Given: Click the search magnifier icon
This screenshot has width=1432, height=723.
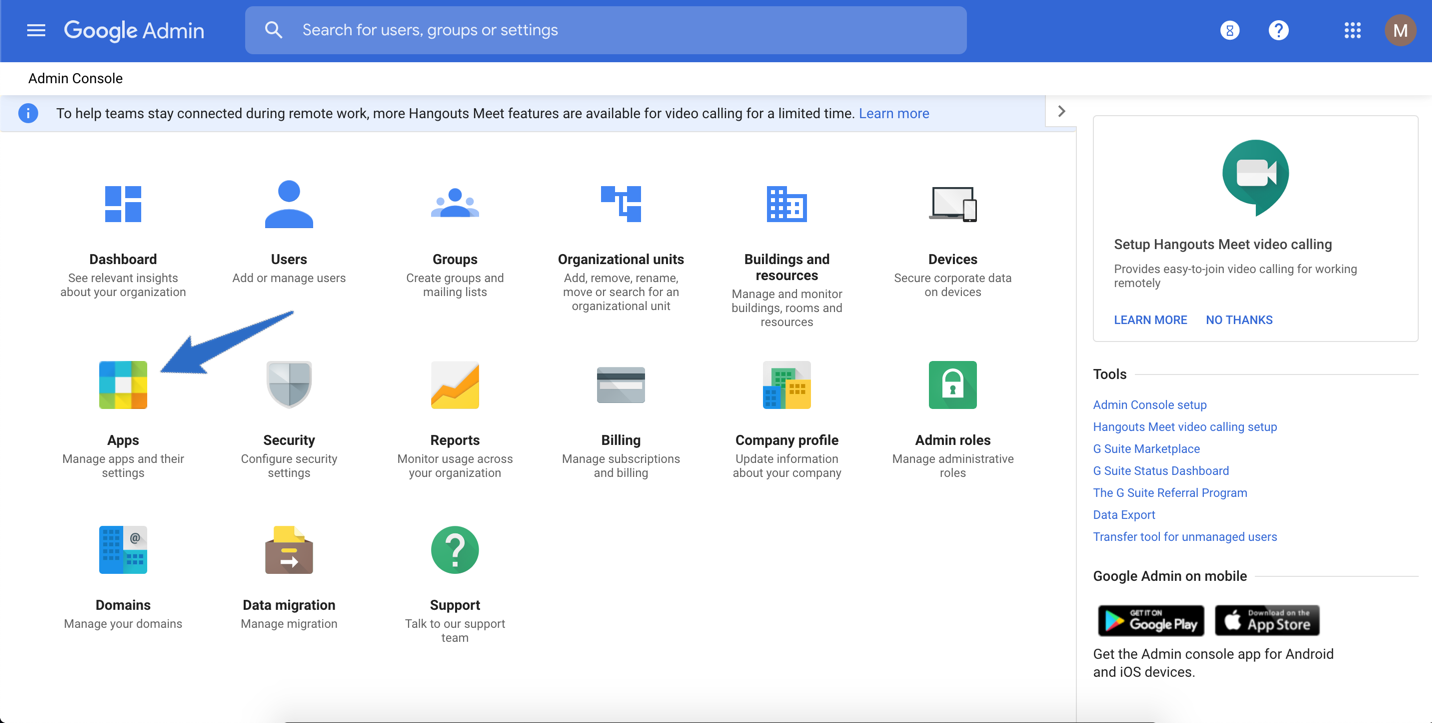Looking at the screenshot, I should (x=274, y=30).
